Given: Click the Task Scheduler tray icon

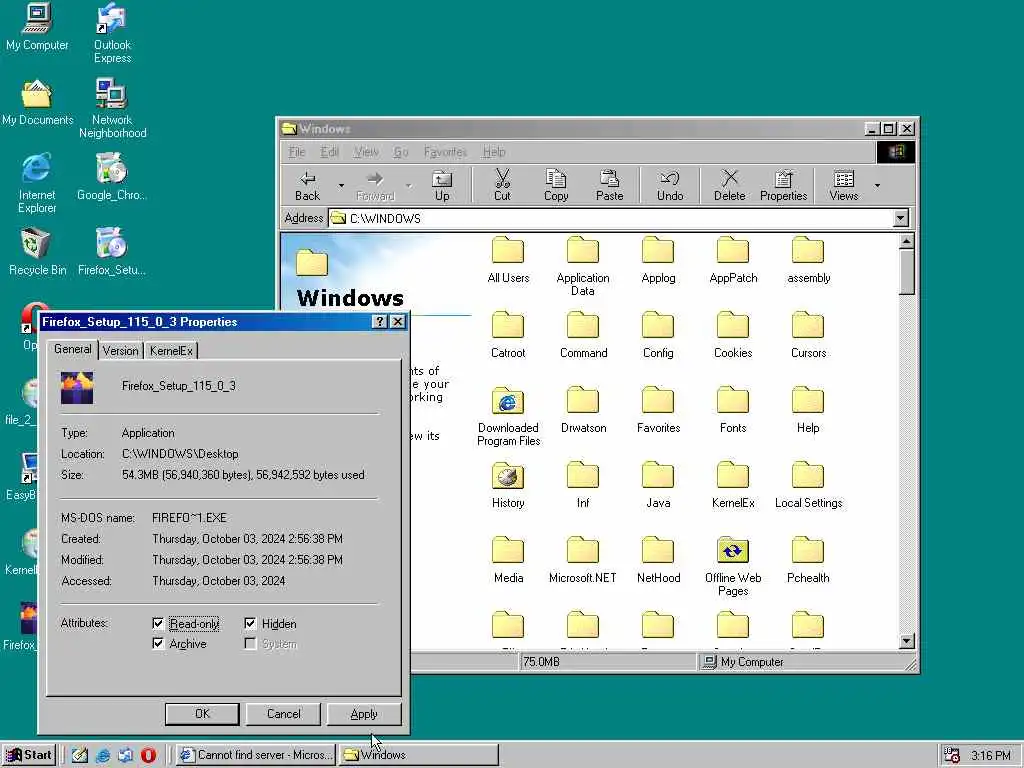Looking at the screenshot, I should 952,756.
